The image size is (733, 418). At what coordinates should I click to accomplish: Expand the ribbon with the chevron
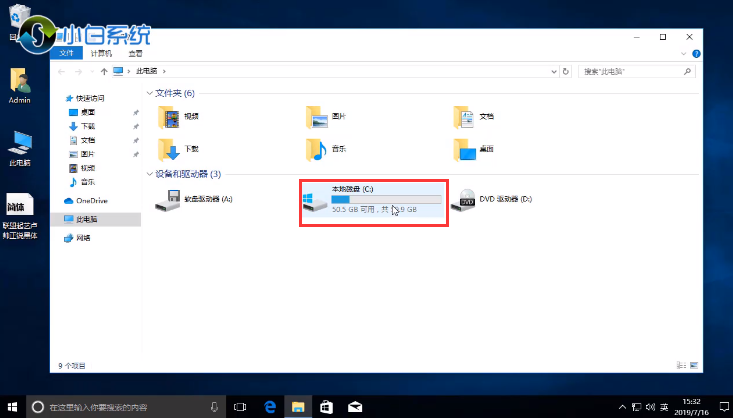[685, 52]
